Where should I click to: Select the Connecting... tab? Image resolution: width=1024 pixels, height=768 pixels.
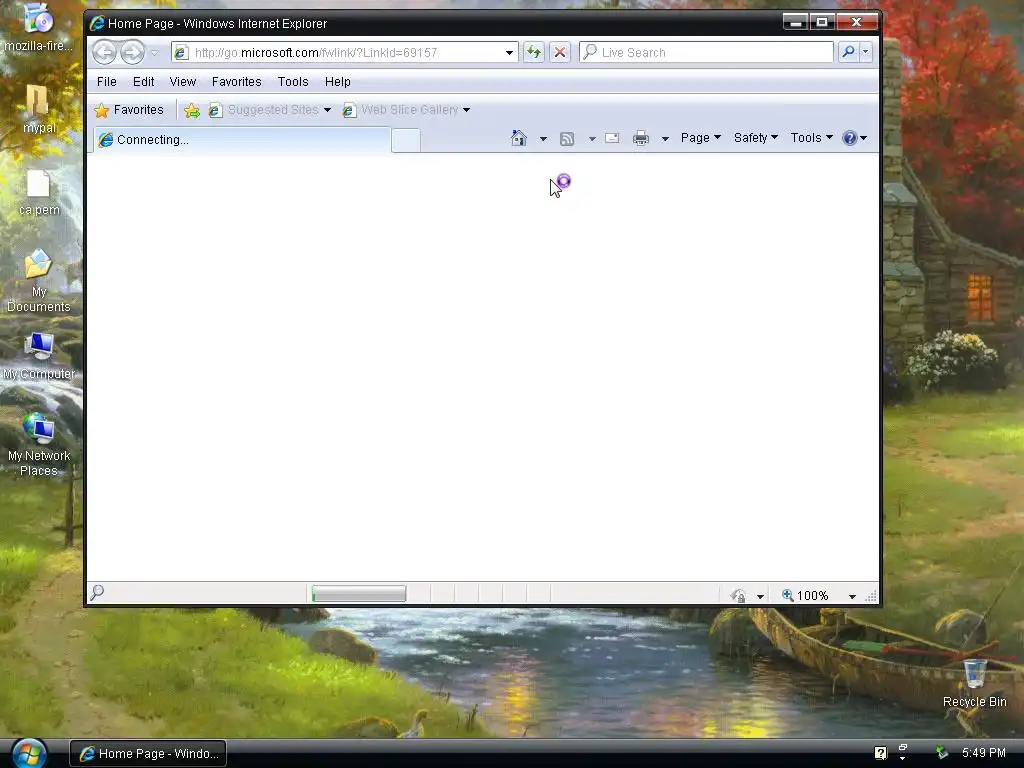242,140
